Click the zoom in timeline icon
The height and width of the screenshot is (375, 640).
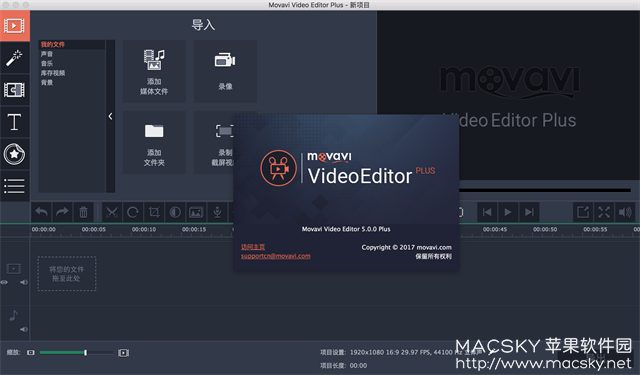[x=123, y=353]
